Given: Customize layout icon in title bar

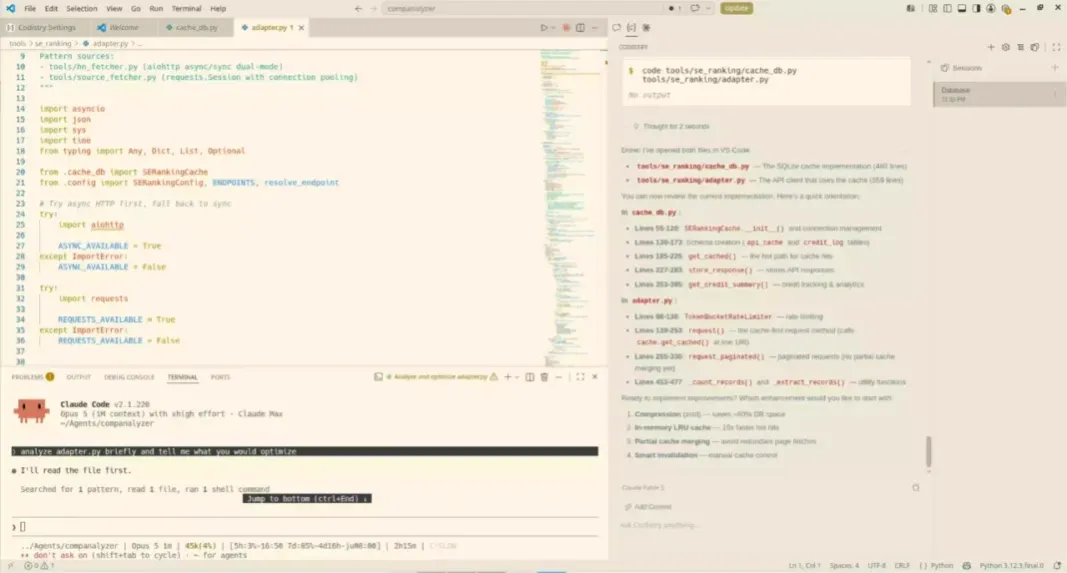Looking at the screenshot, I should (x=933, y=9).
